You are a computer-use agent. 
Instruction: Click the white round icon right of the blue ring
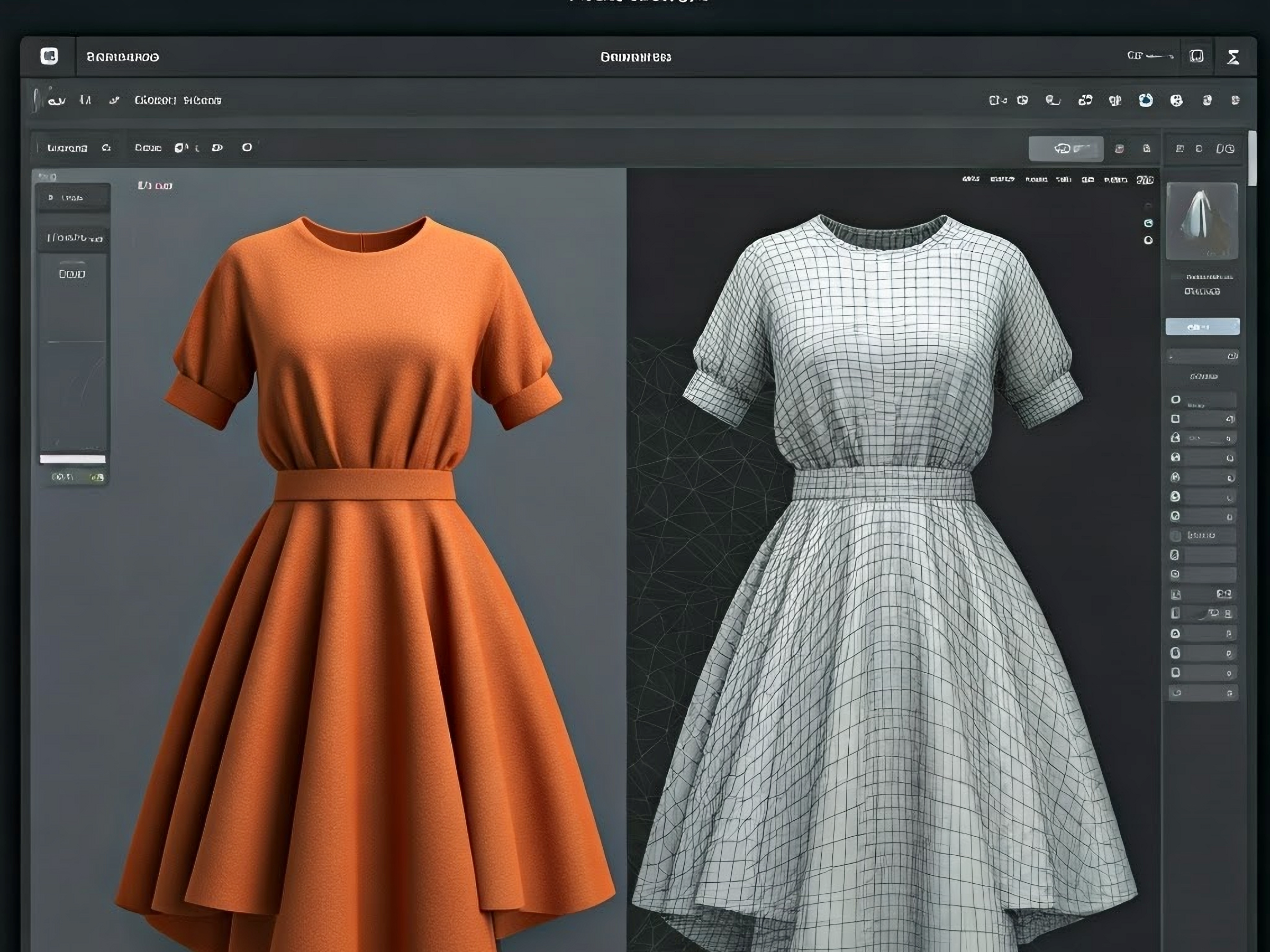pyautogui.click(x=1176, y=100)
